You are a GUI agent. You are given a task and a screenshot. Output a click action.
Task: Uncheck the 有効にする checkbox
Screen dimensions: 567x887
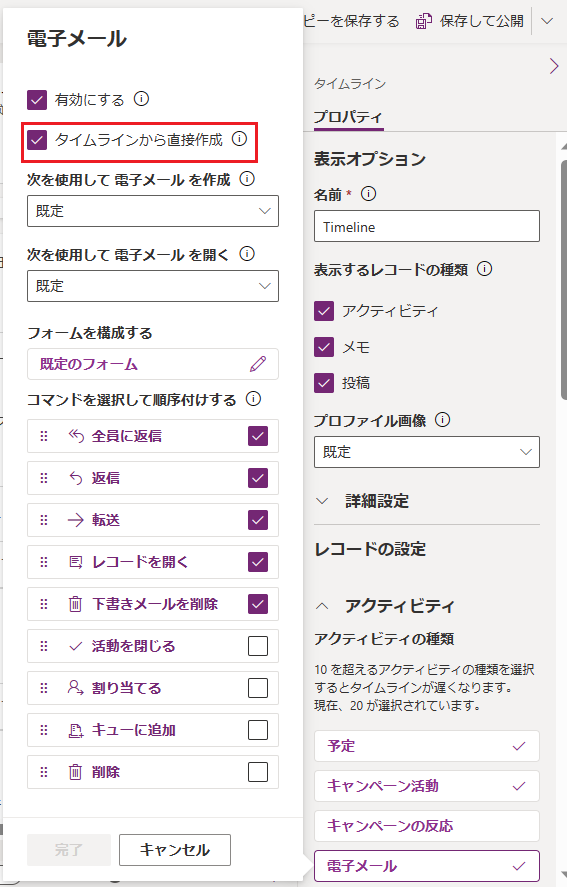point(37,100)
